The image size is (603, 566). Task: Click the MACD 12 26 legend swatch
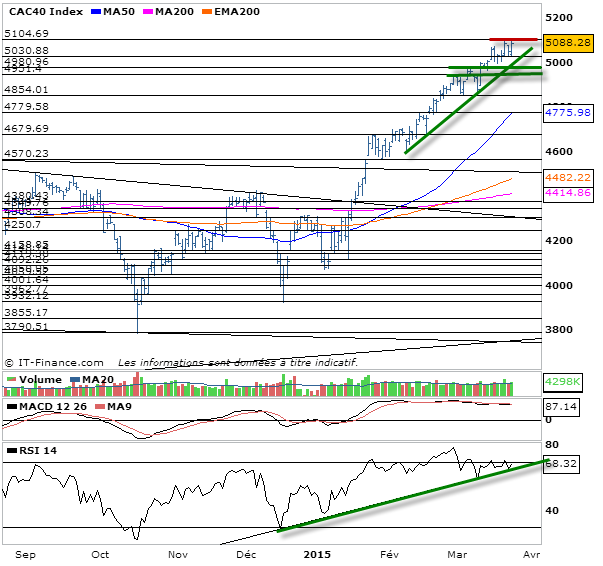12,409
